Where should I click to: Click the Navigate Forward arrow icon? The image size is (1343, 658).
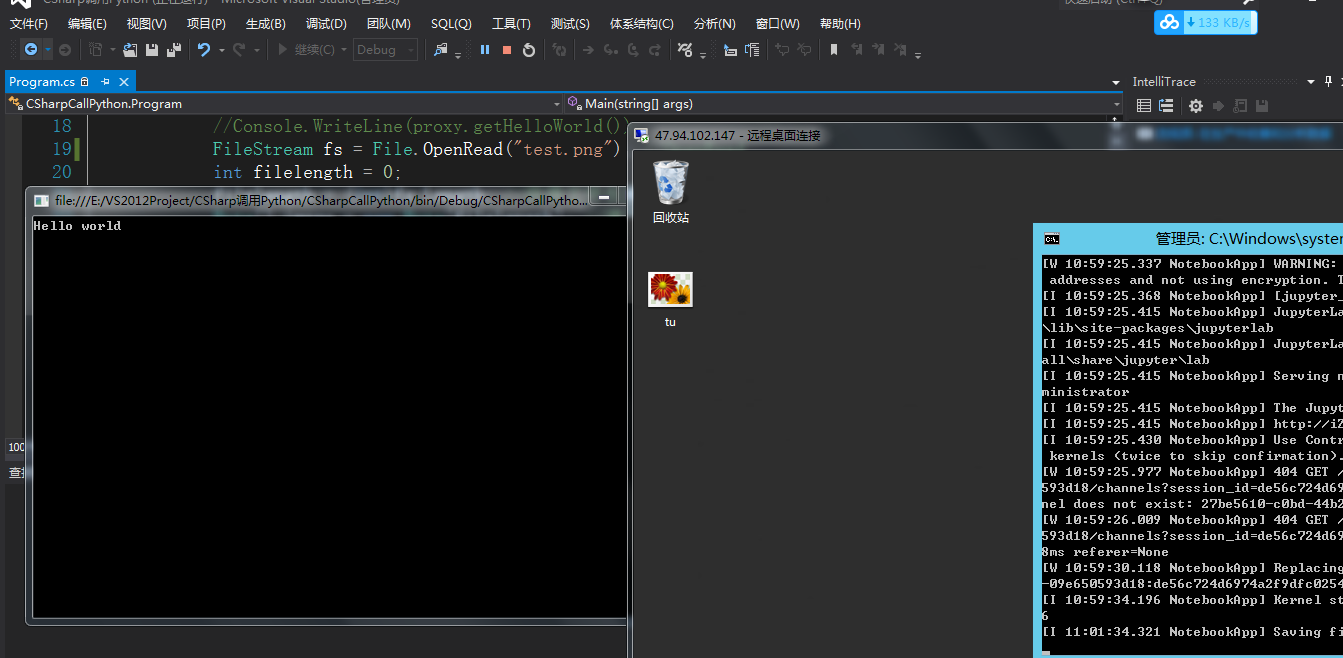pyautogui.click(x=65, y=49)
